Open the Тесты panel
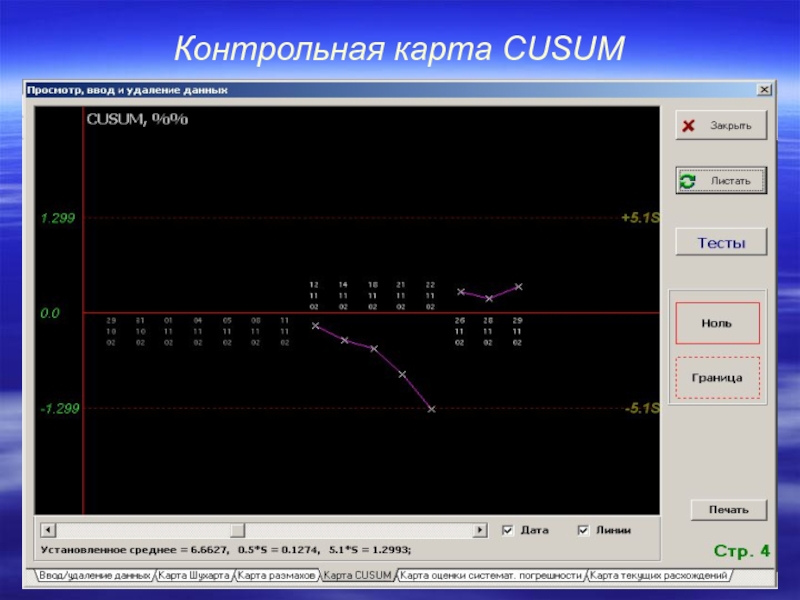800x600 pixels. click(720, 242)
